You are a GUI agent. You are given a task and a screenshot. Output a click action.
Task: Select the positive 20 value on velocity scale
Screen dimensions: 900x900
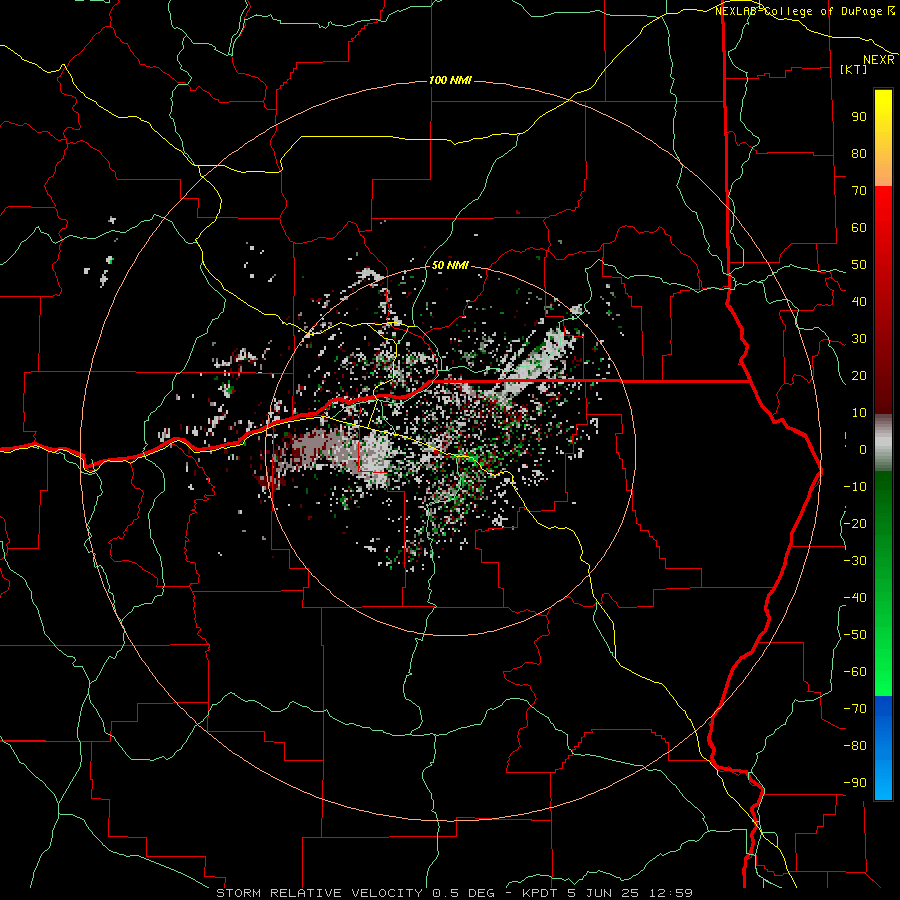tap(859, 375)
